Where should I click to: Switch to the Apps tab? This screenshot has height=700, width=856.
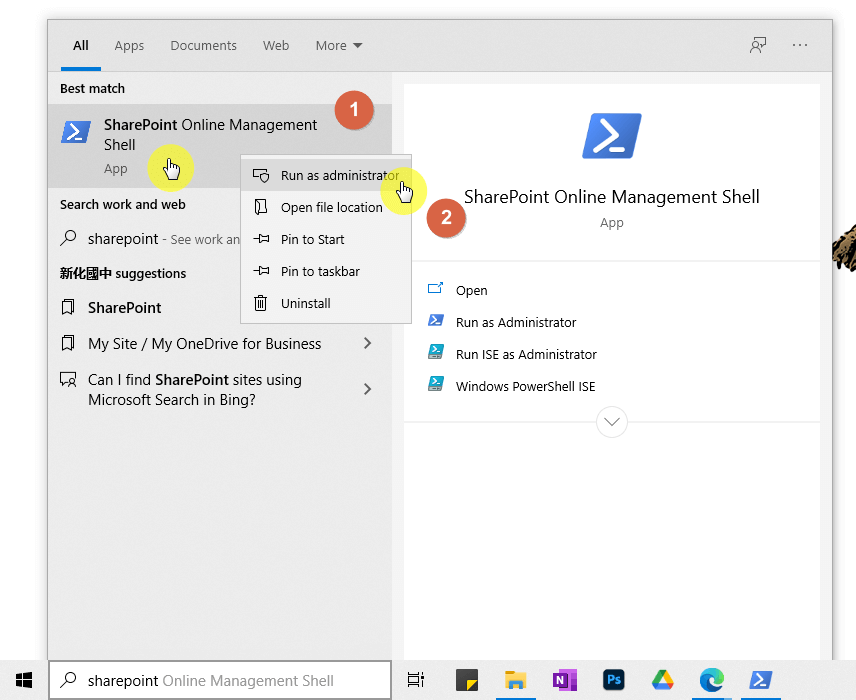pyautogui.click(x=129, y=45)
